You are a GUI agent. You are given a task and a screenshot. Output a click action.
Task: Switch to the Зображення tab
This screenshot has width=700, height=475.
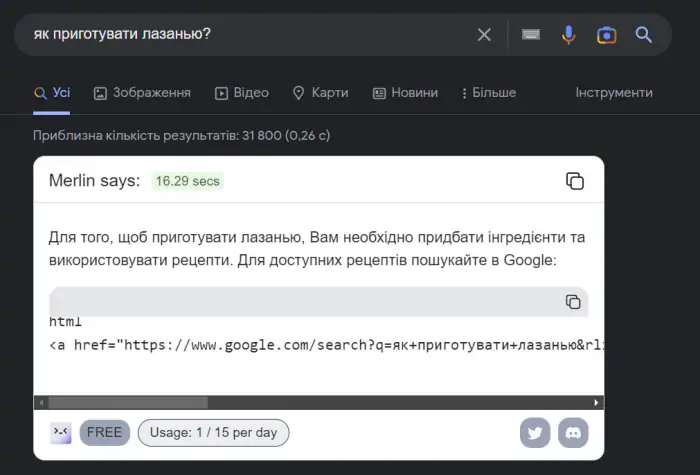click(x=142, y=93)
